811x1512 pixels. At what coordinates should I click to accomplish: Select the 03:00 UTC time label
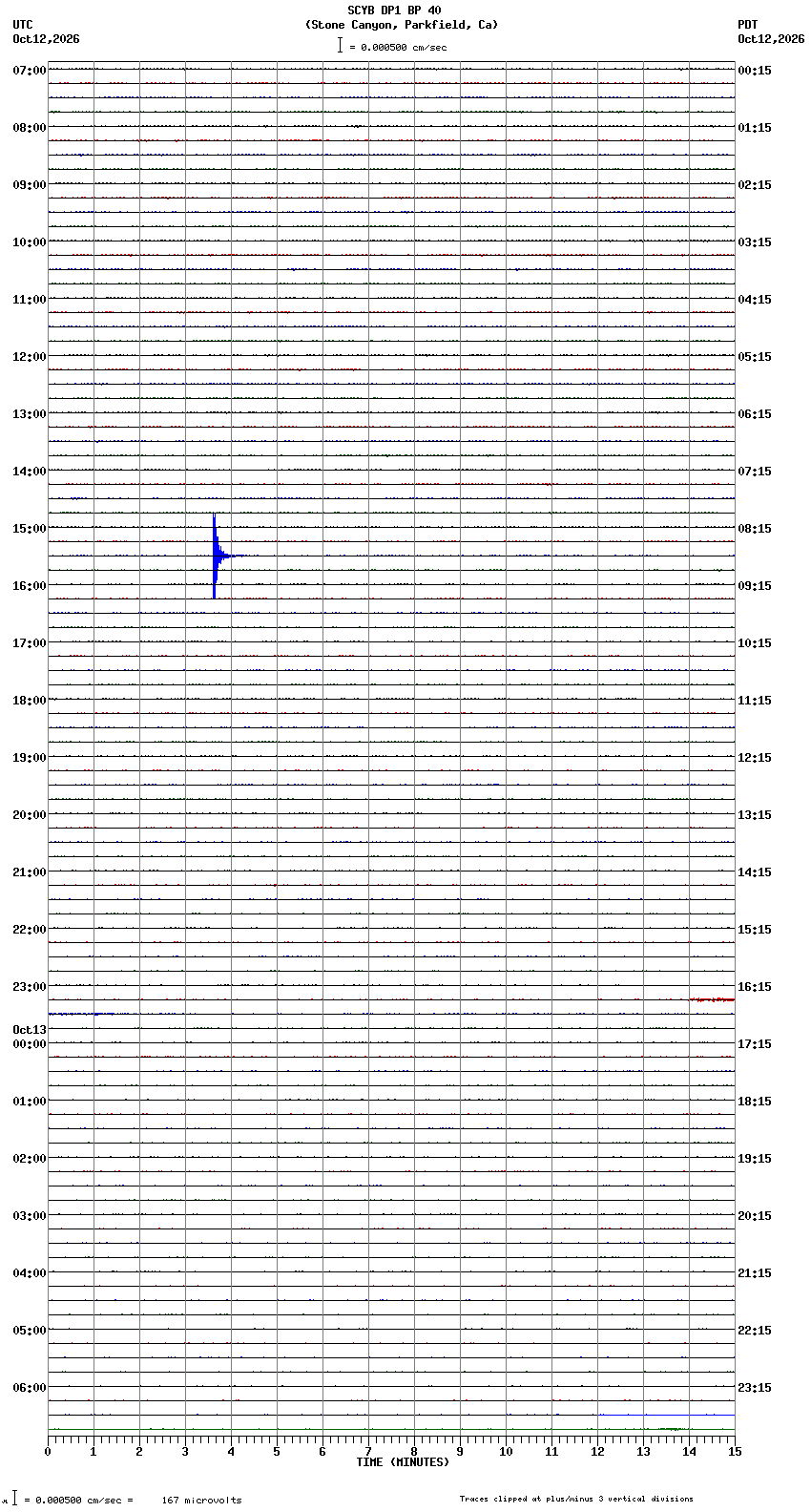(x=30, y=1216)
